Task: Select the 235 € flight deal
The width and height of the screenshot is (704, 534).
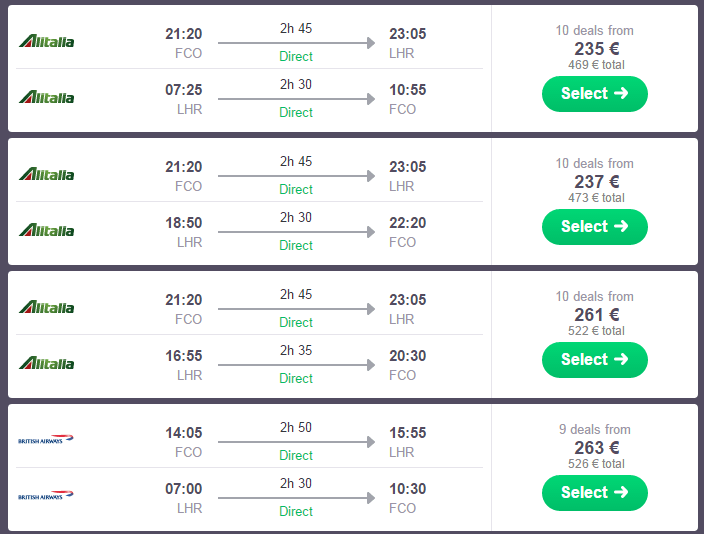Action: click(594, 94)
